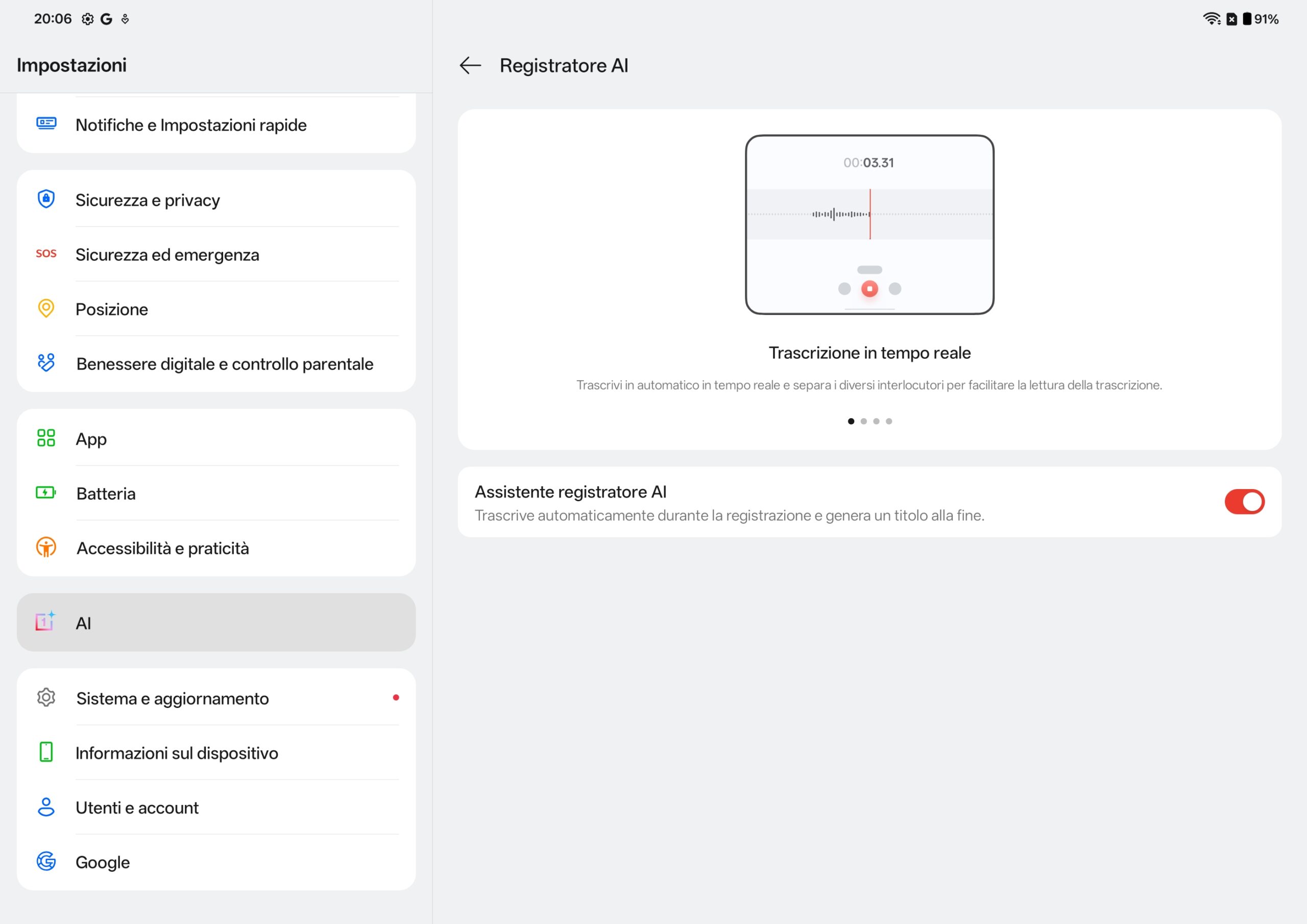Tap the Trascrizione in tempo reale heading
The height and width of the screenshot is (924, 1307).
coord(869,353)
